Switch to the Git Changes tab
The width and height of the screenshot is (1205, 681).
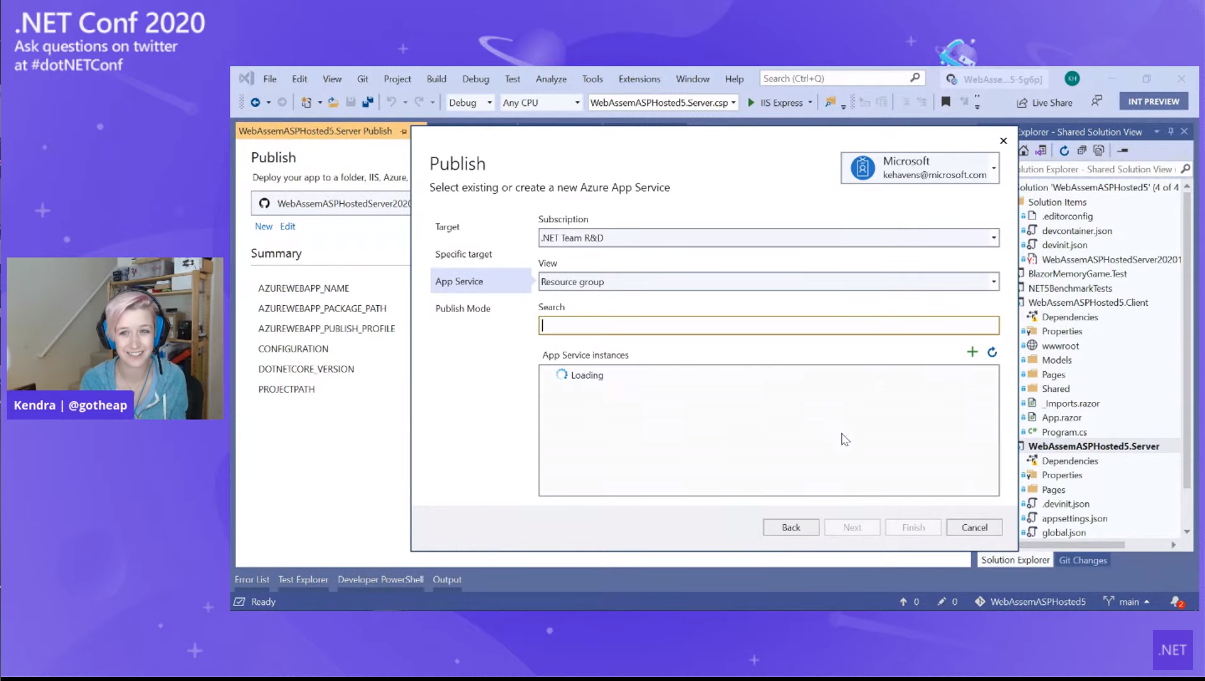pos(1083,560)
